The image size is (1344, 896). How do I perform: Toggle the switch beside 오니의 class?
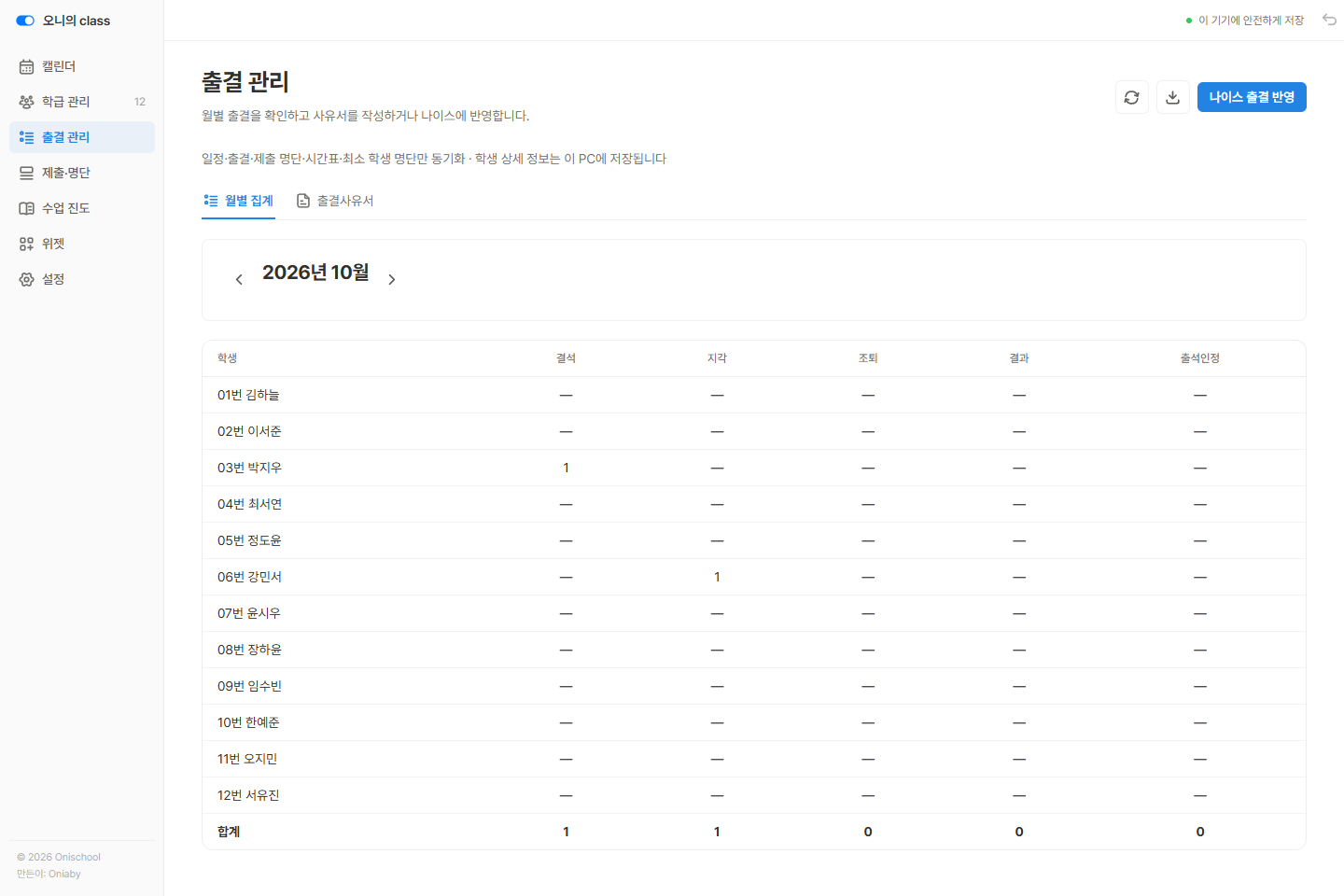[x=25, y=21]
